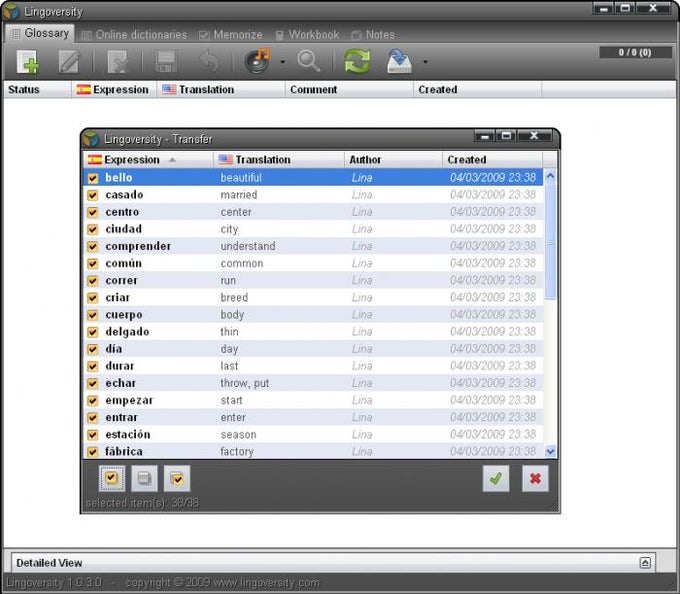Uncheck the casado row checkbox
This screenshot has width=680, height=594.
point(93,195)
